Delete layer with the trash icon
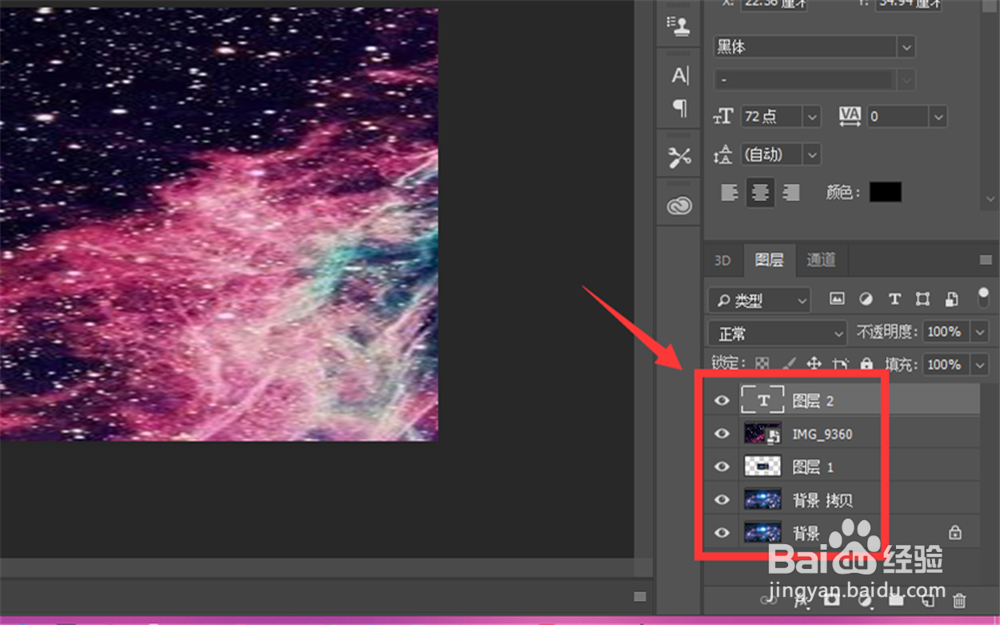1000x625 pixels. coord(958,602)
